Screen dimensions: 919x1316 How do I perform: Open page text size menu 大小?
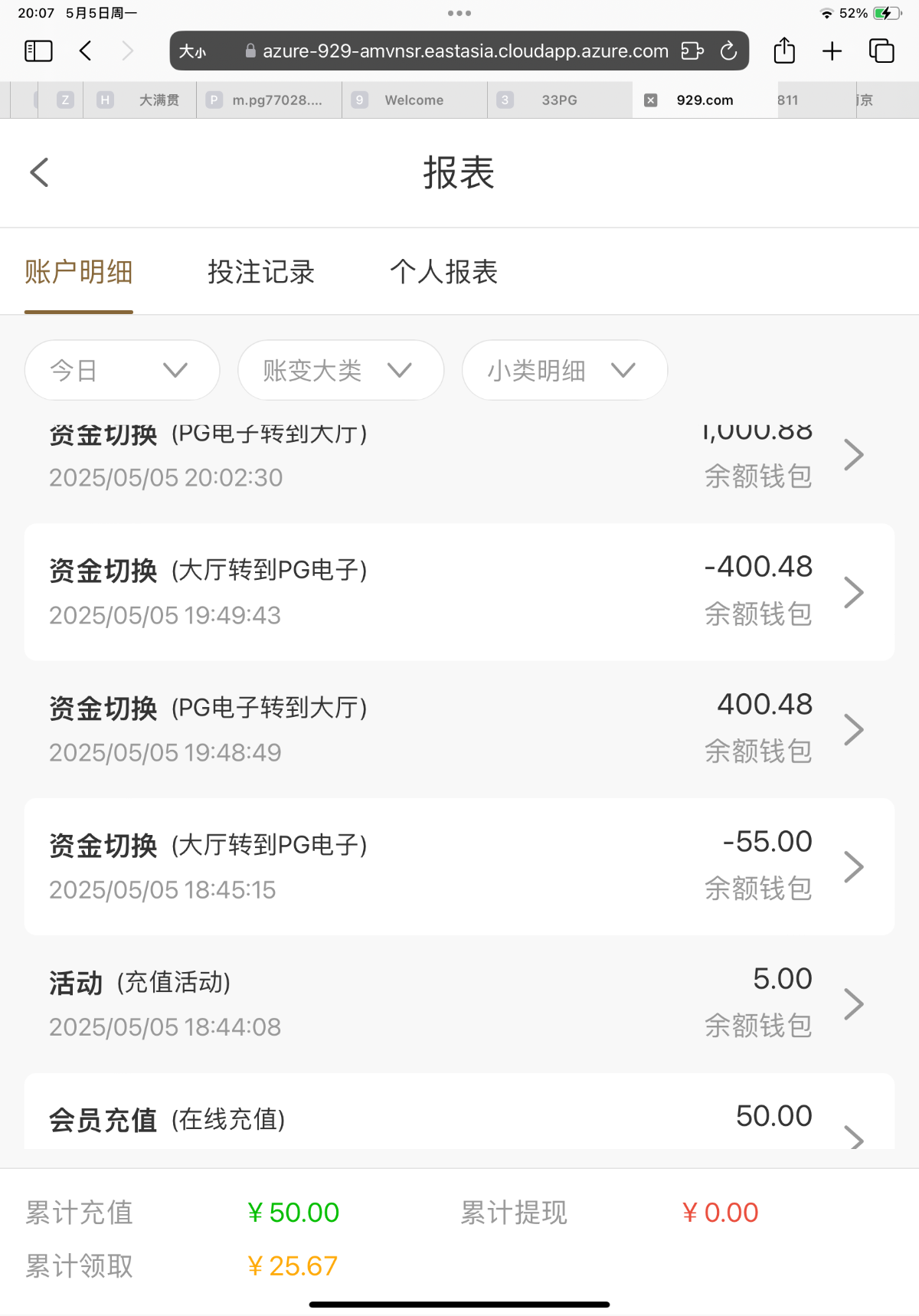[x=192, y=51]
